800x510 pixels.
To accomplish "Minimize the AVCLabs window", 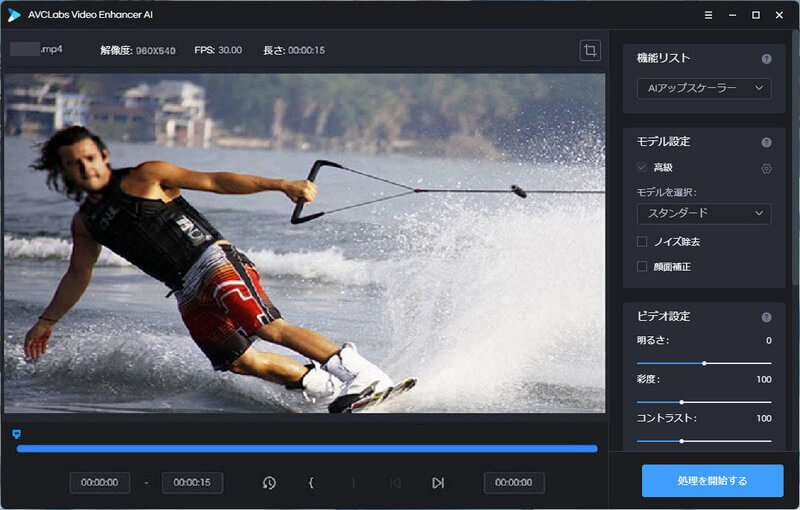I will pos(732,15).
